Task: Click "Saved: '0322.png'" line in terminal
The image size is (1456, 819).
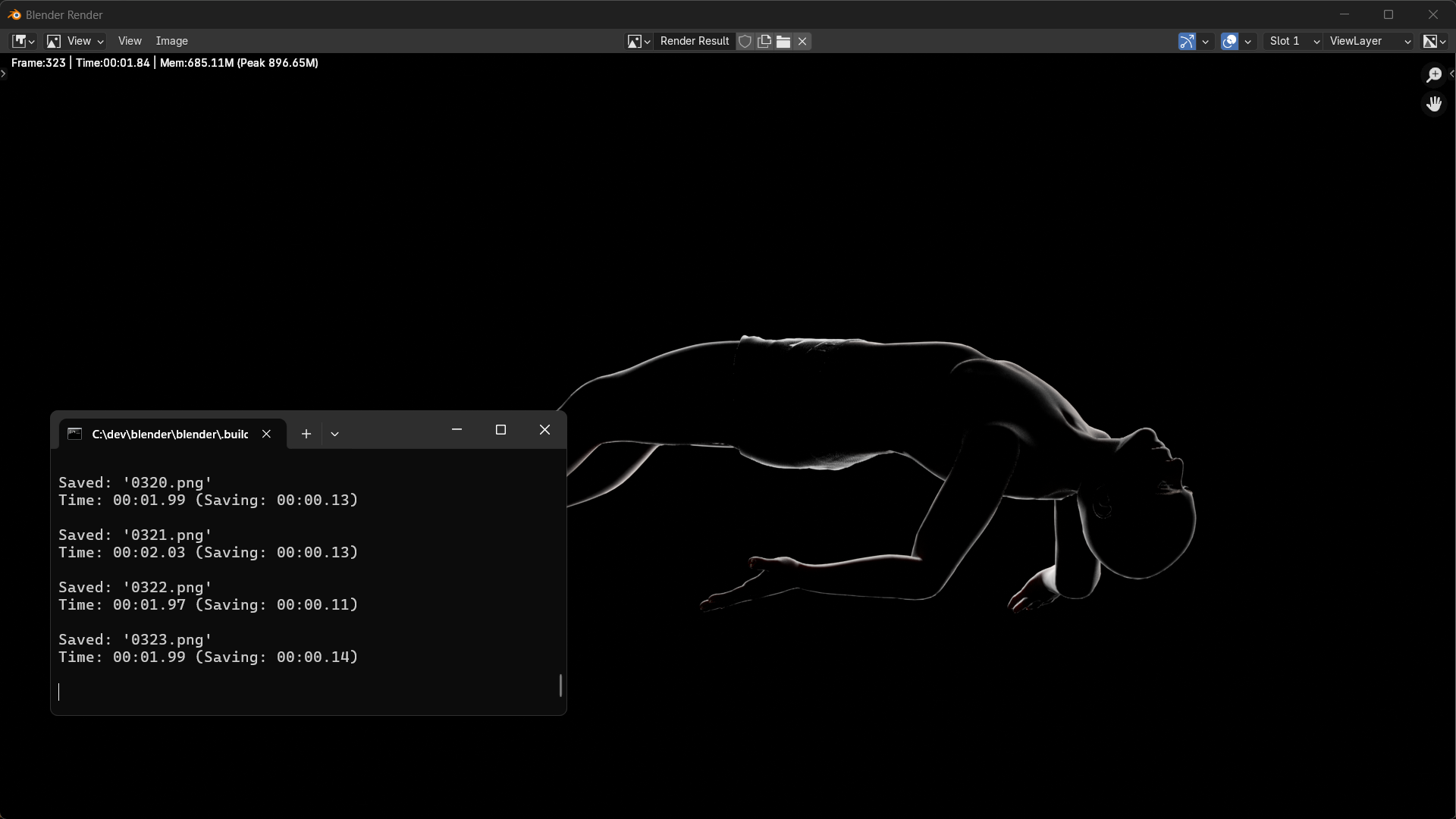Action: [x=135, y=588]
